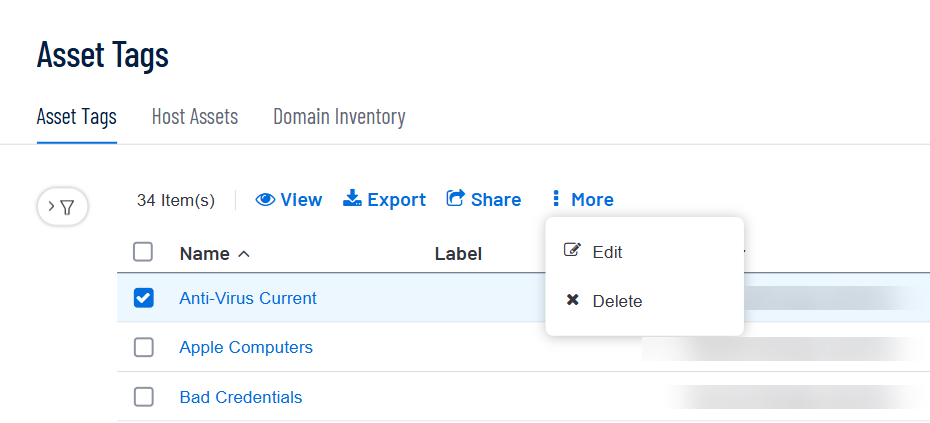The image size is (930, 423).
Task: Click the eye icon beside View
Action: pos(265,200)
